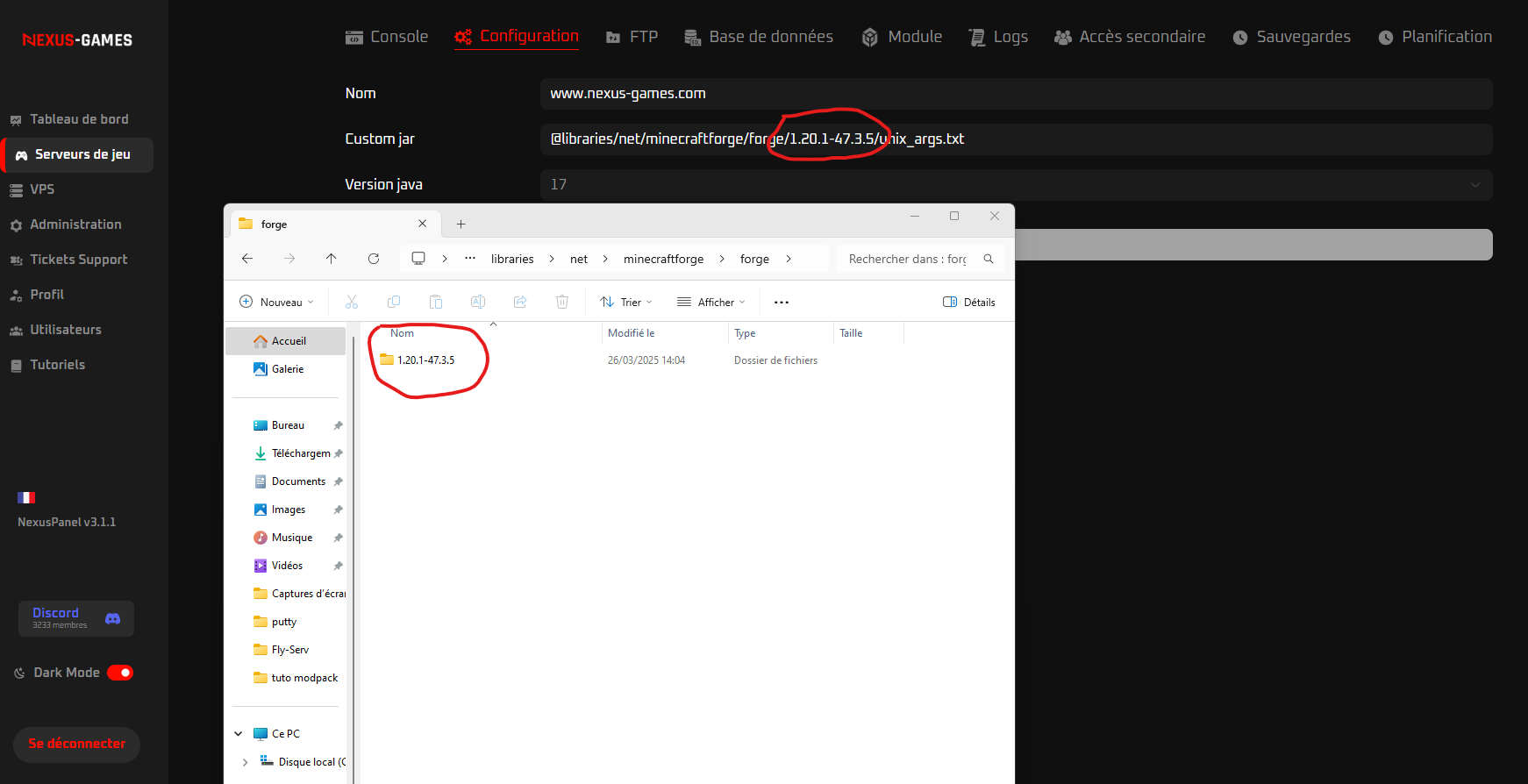
Task: Go up one folder level
Action: coord(331,259)
